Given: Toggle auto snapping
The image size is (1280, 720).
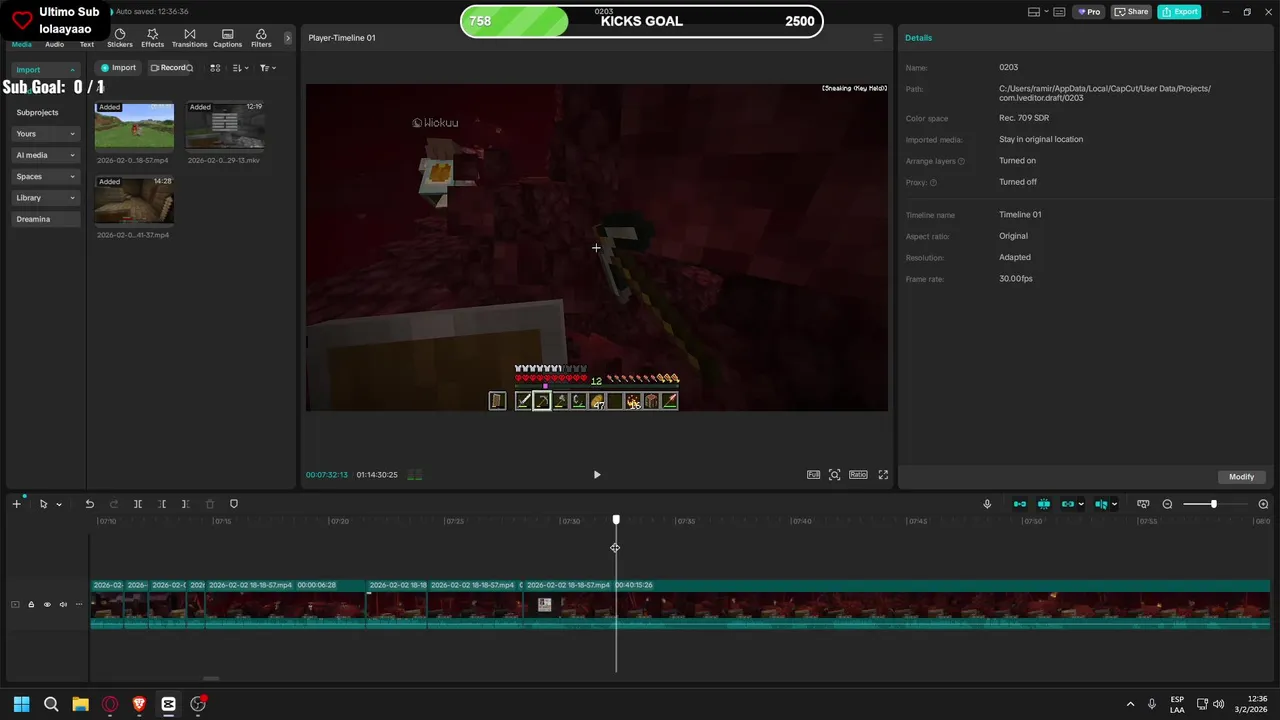Looking at the screenshot, I should (1044, 504).
